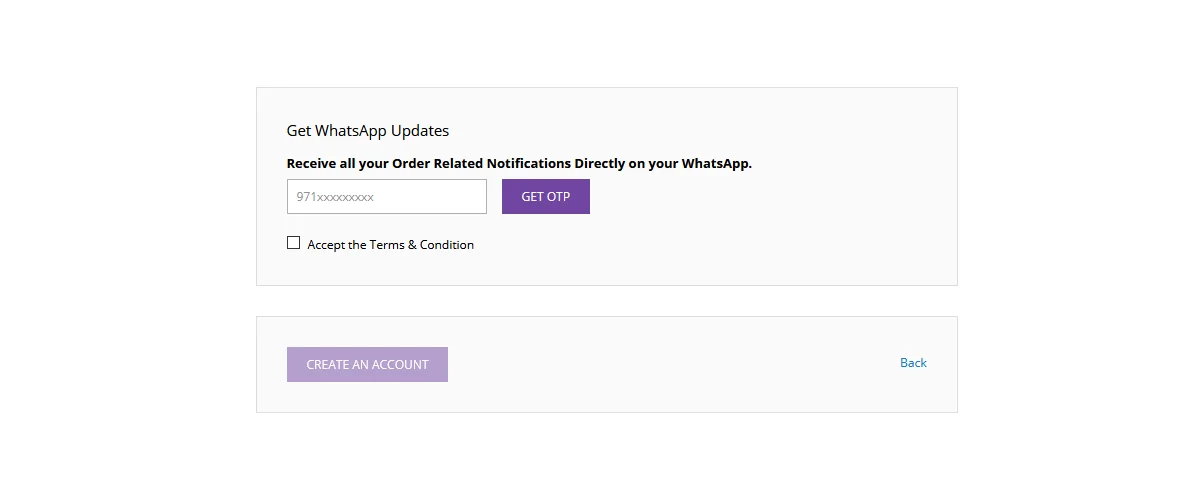Go back using the Back link
Image resolution: width=1200 pixels, height=500 pixels.
(913, 363)
